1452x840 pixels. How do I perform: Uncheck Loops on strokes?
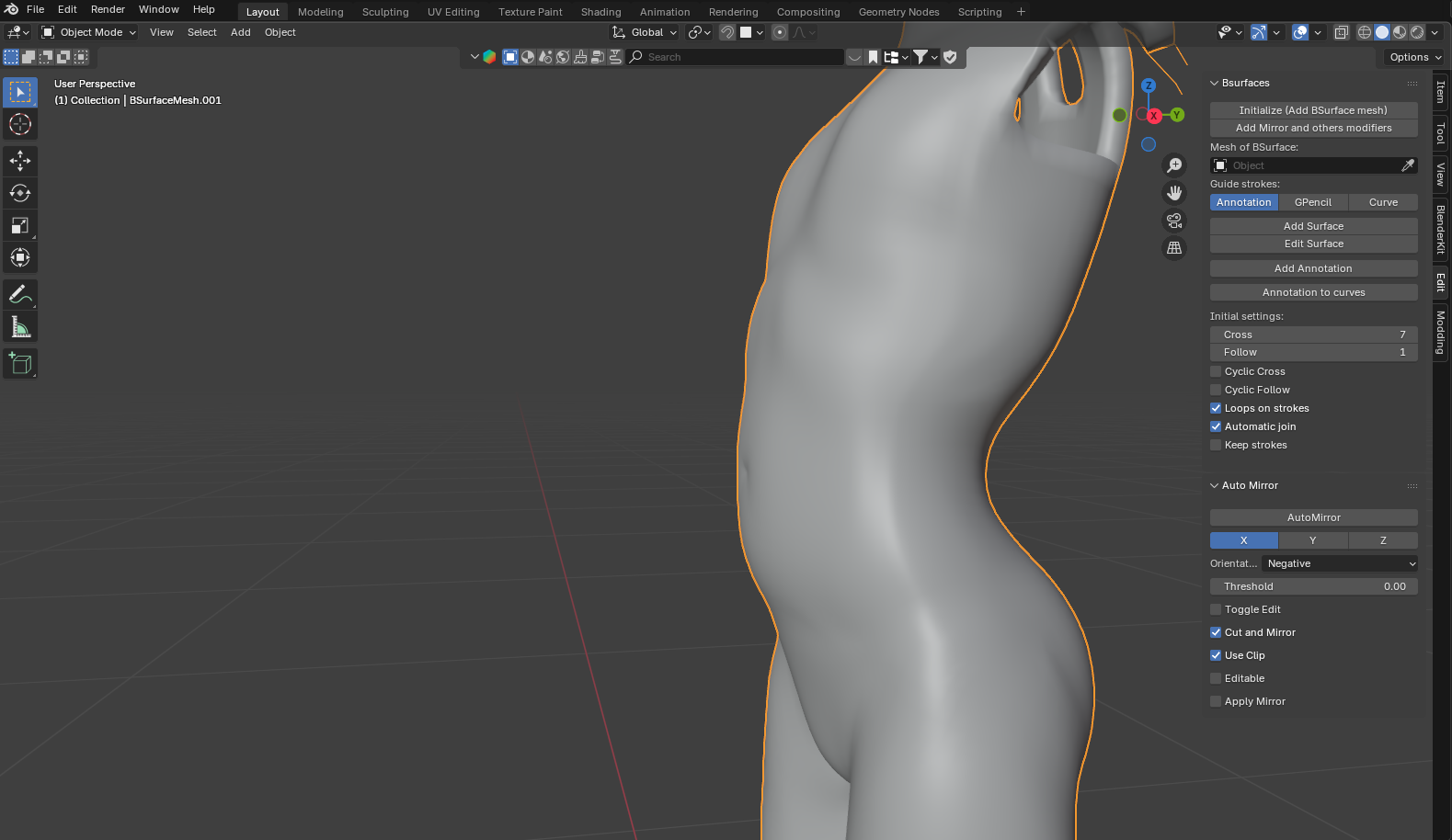(x=1216, y=408)
